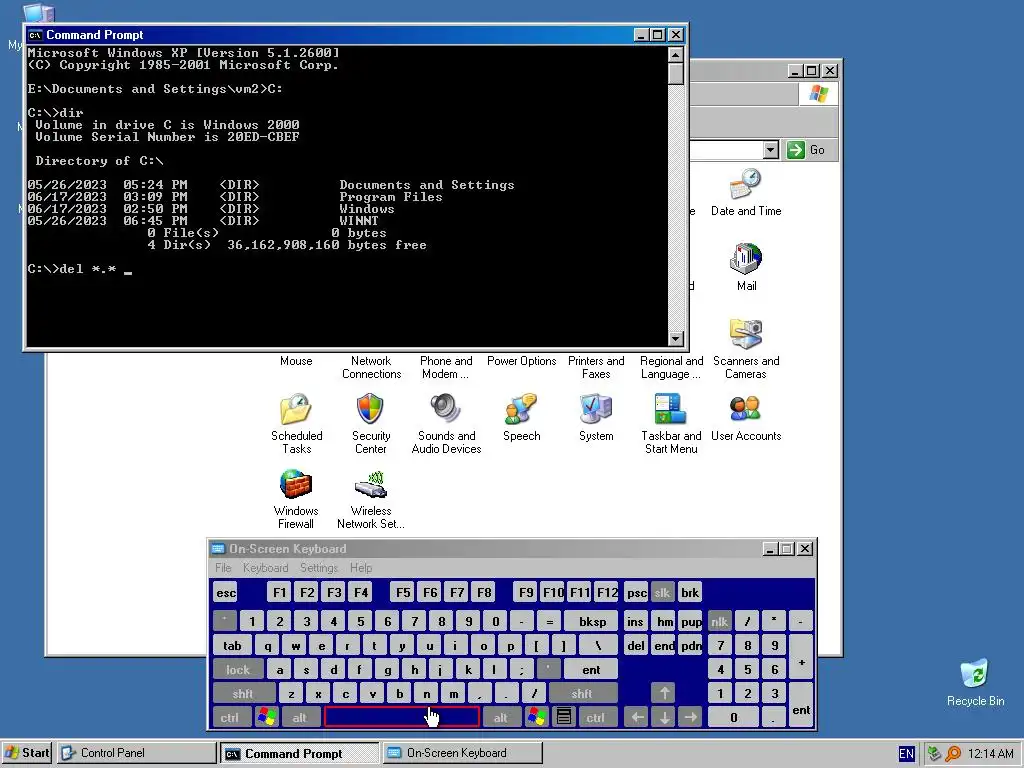Open the Mail control panel icon
The width and height of the screenshot is (1024, 768).
click(746, 266)
